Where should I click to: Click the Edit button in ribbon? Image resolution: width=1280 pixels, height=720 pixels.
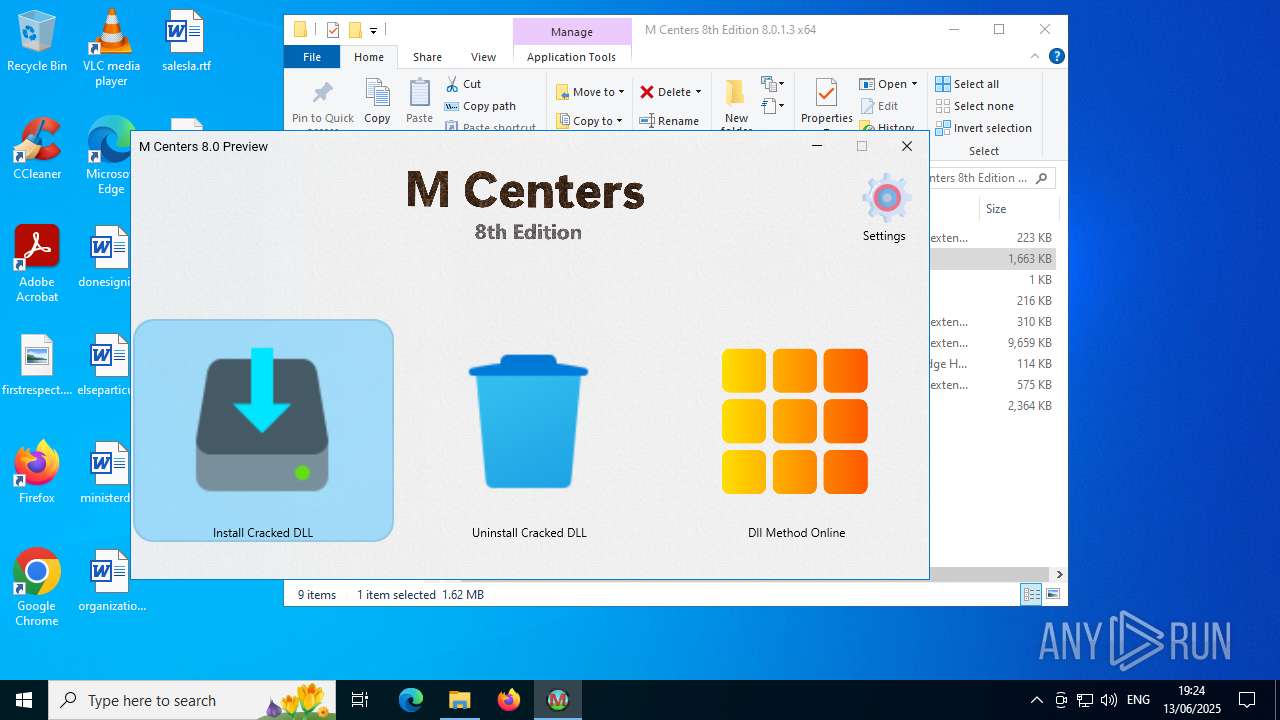point(878,106)
